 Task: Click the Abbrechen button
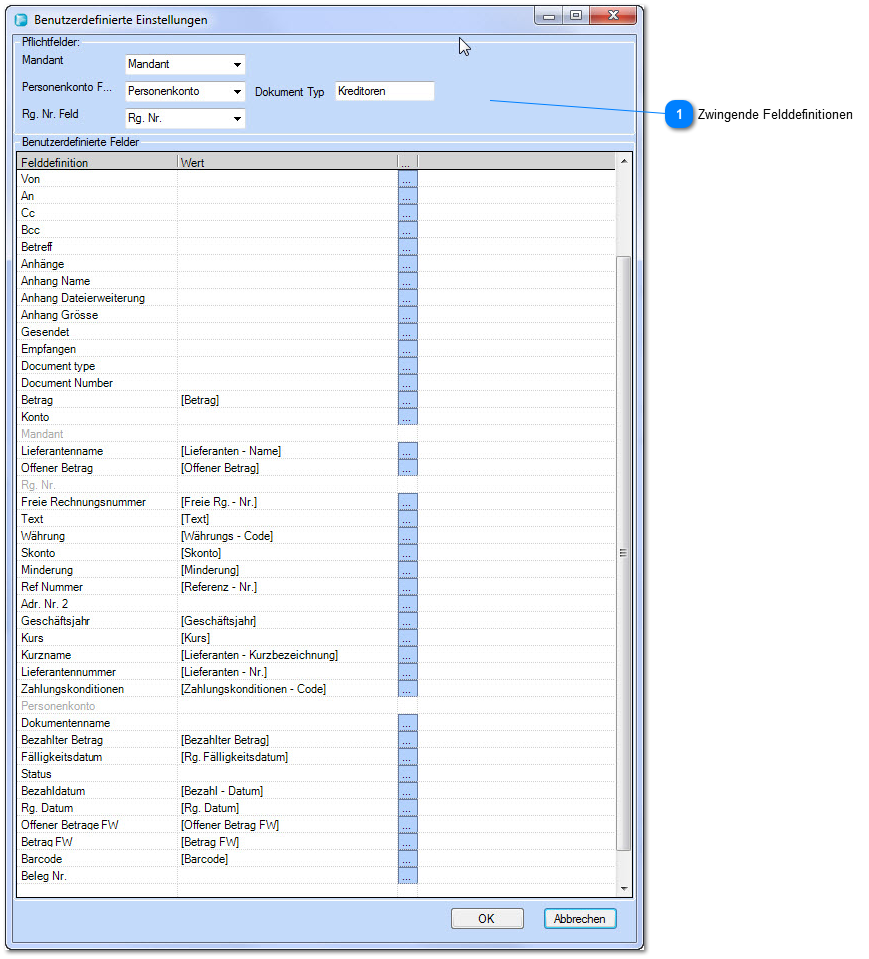coord(580,919)
